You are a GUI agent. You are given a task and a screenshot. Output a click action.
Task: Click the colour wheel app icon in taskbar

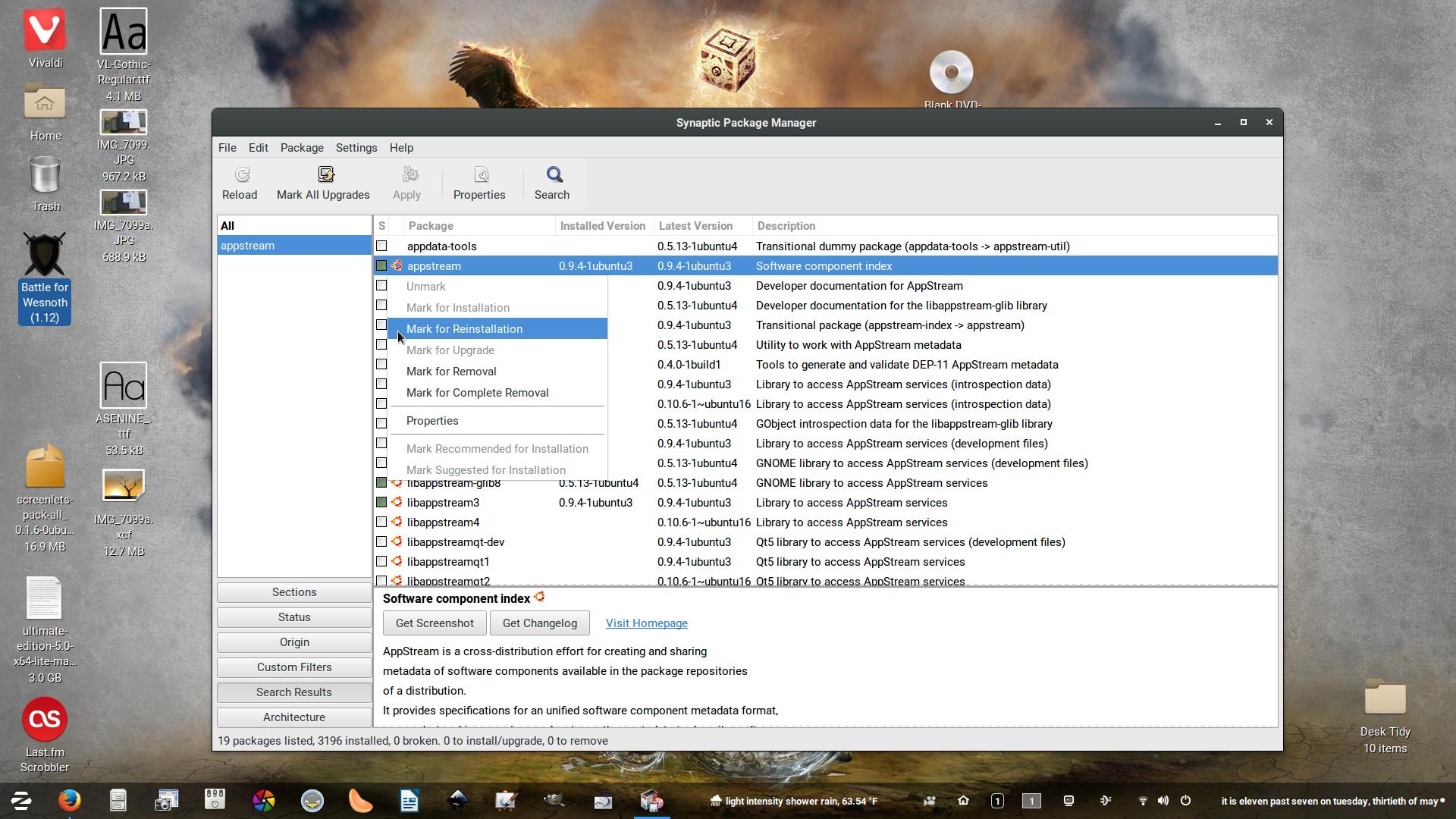click(264, 801)
